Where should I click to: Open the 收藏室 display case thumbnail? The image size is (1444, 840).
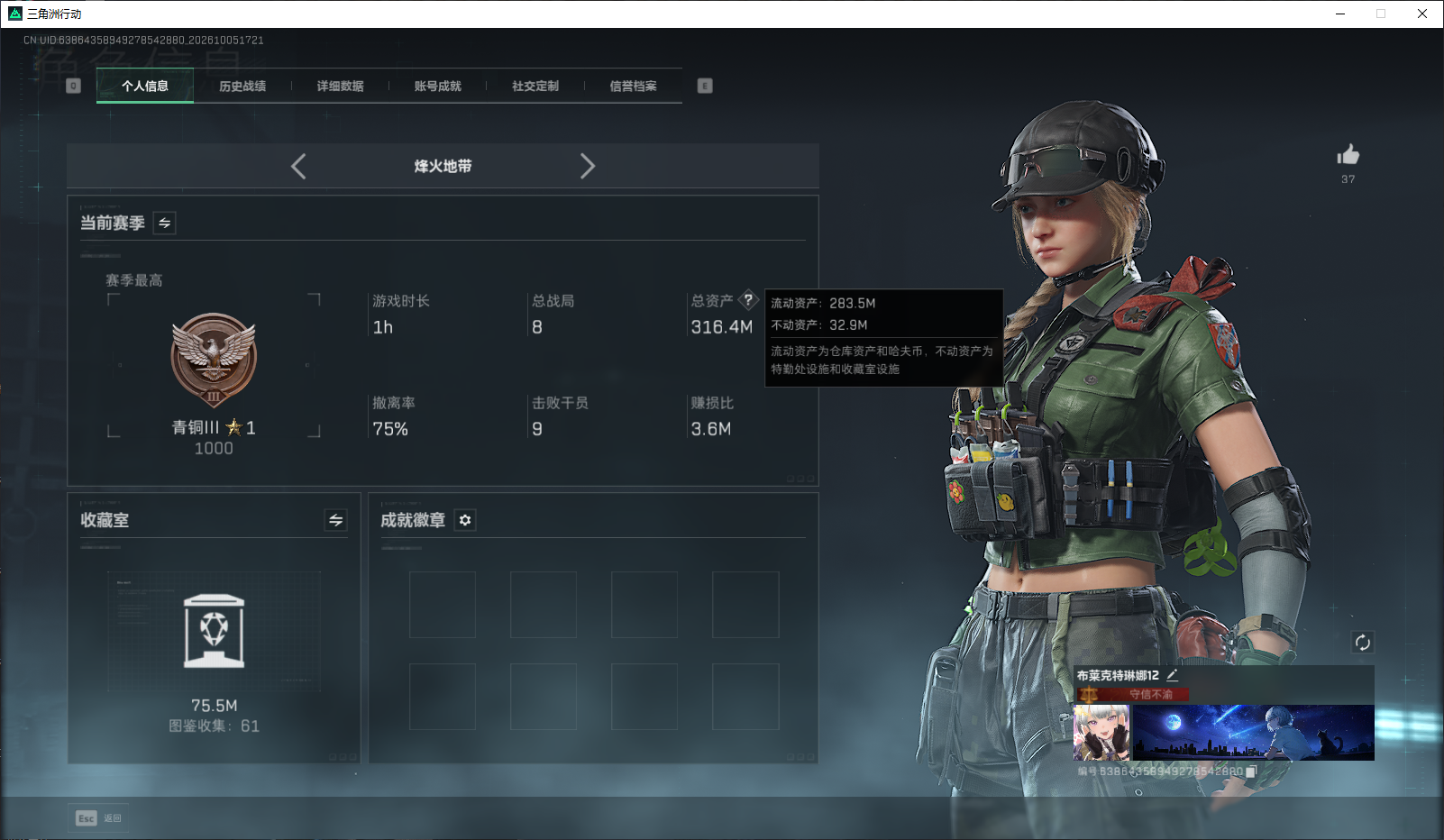[214, 631]
